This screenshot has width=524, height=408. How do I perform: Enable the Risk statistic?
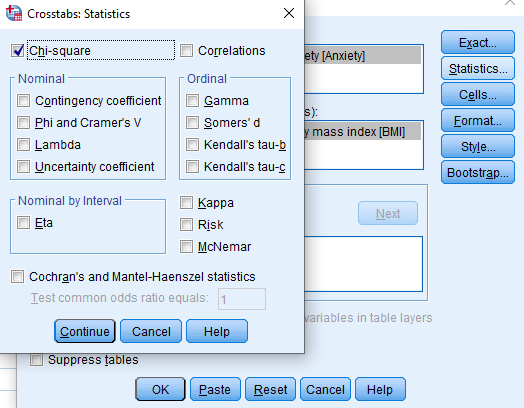[x=186, y=225]
